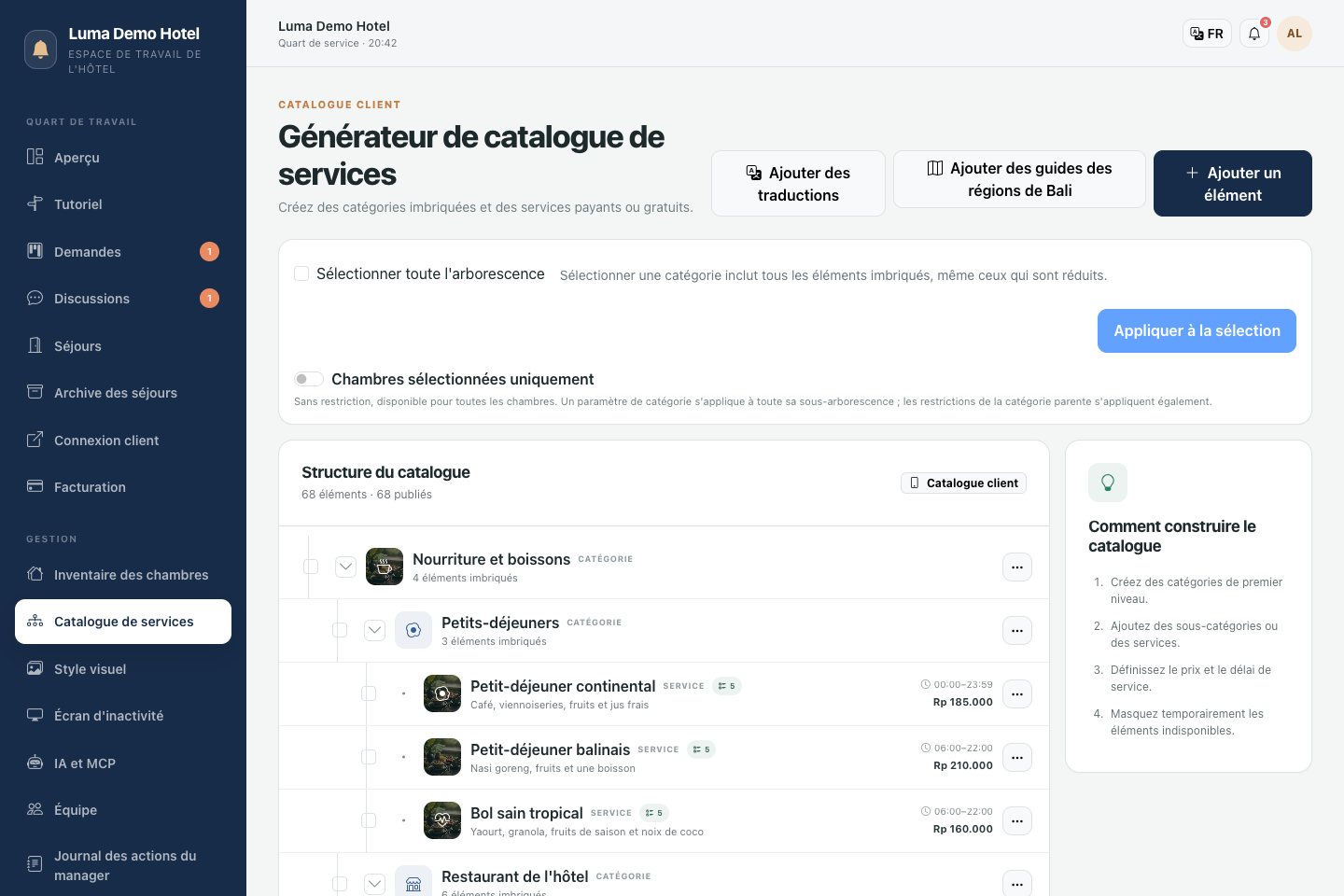Open notifications bell in the header
This screenshot has height=896, width=1344.
[x=1254, y=34]
